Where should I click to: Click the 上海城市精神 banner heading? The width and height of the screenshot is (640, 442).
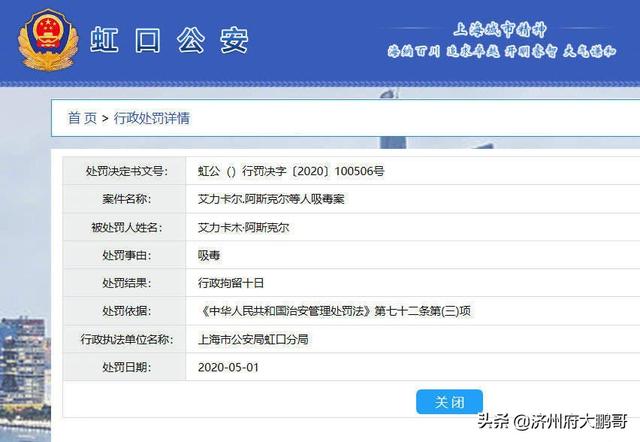tap(500, 29)
